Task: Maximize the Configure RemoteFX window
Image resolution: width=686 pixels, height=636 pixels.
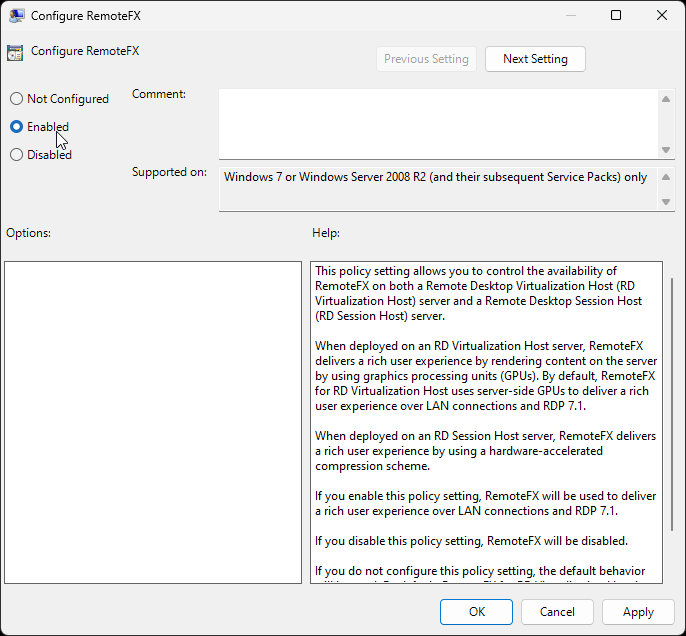Action: 616,15
